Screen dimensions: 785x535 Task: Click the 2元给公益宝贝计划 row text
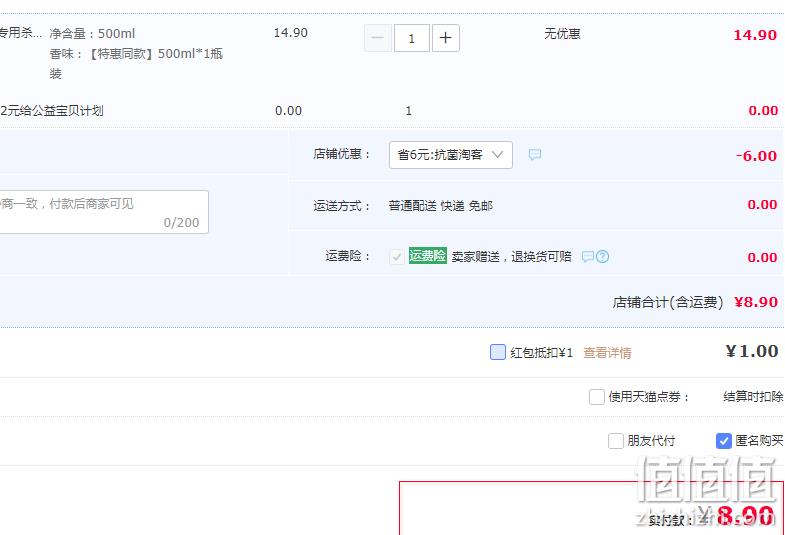(52, 111)
